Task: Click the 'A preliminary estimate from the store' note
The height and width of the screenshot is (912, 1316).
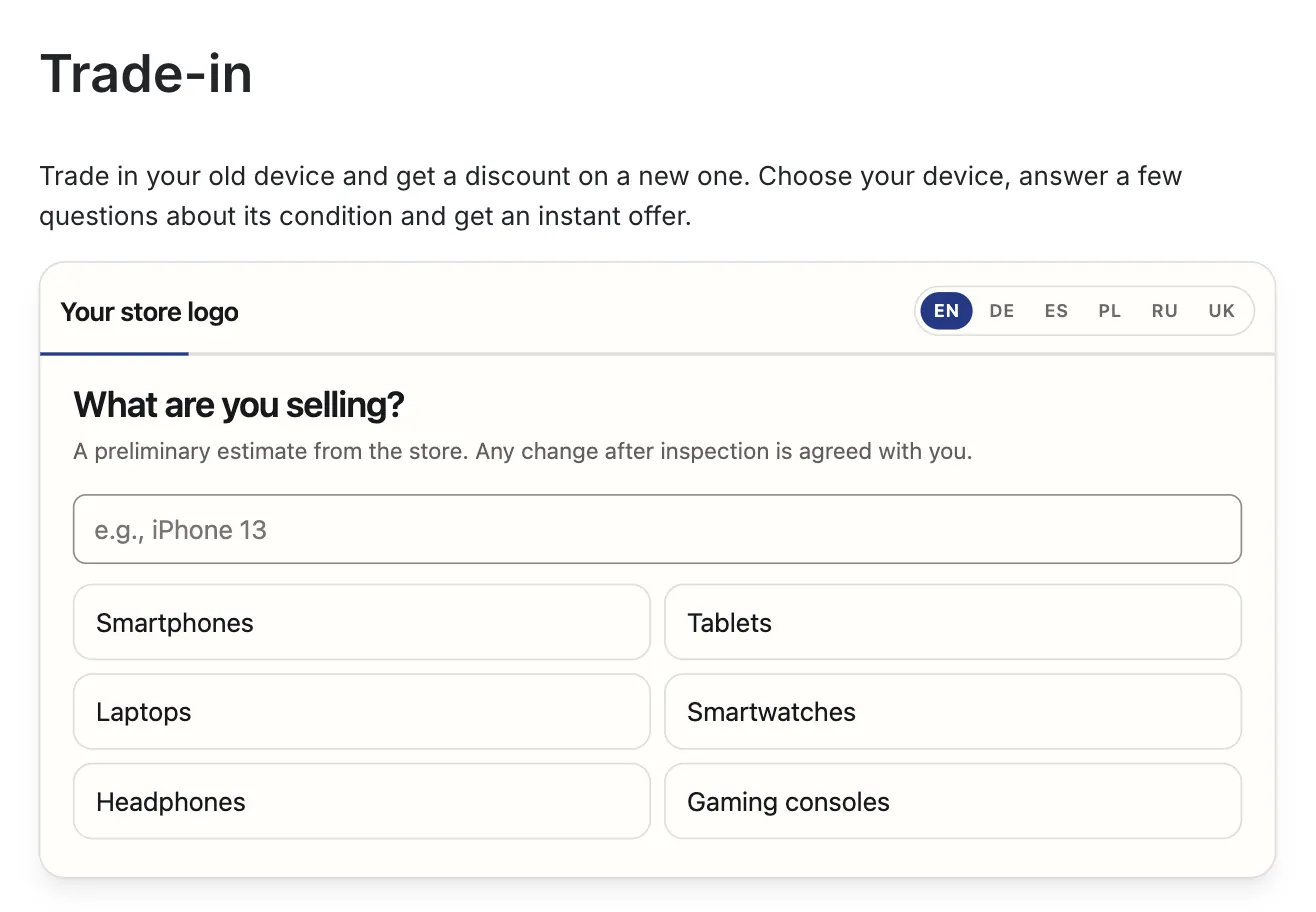Action: point(523,451)
